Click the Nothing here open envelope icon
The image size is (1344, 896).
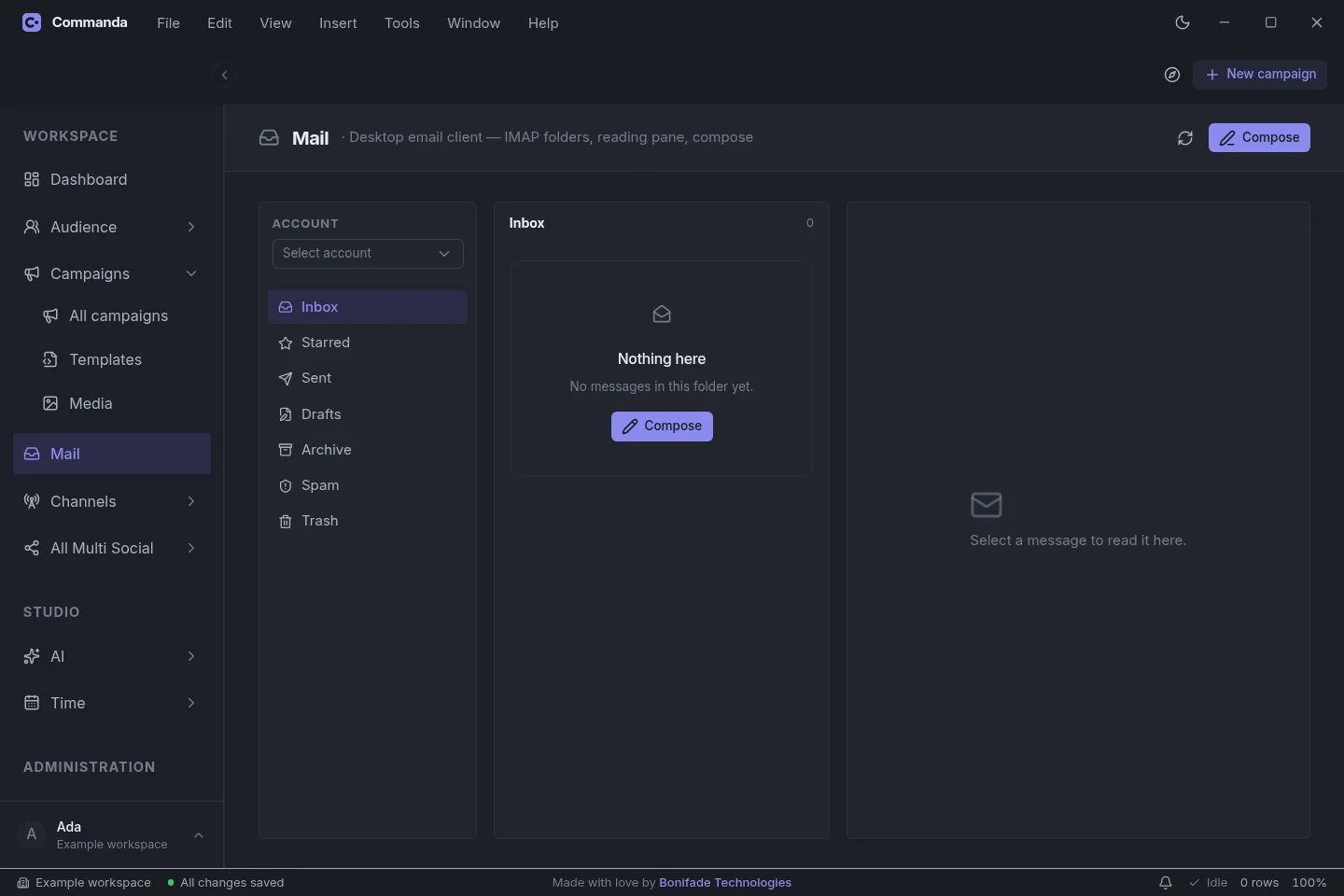(662, 315)
